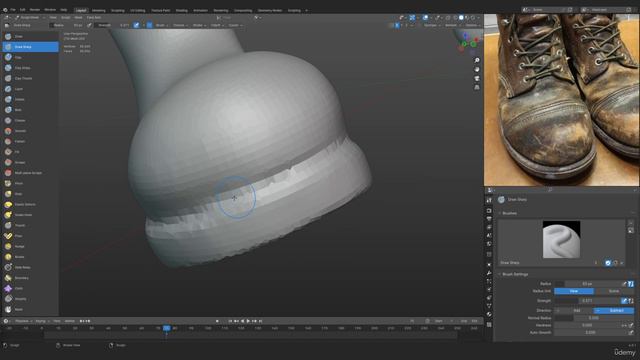Switch to the Shading workspace tab
640x360 pixels.
click(x=181, y=11)
